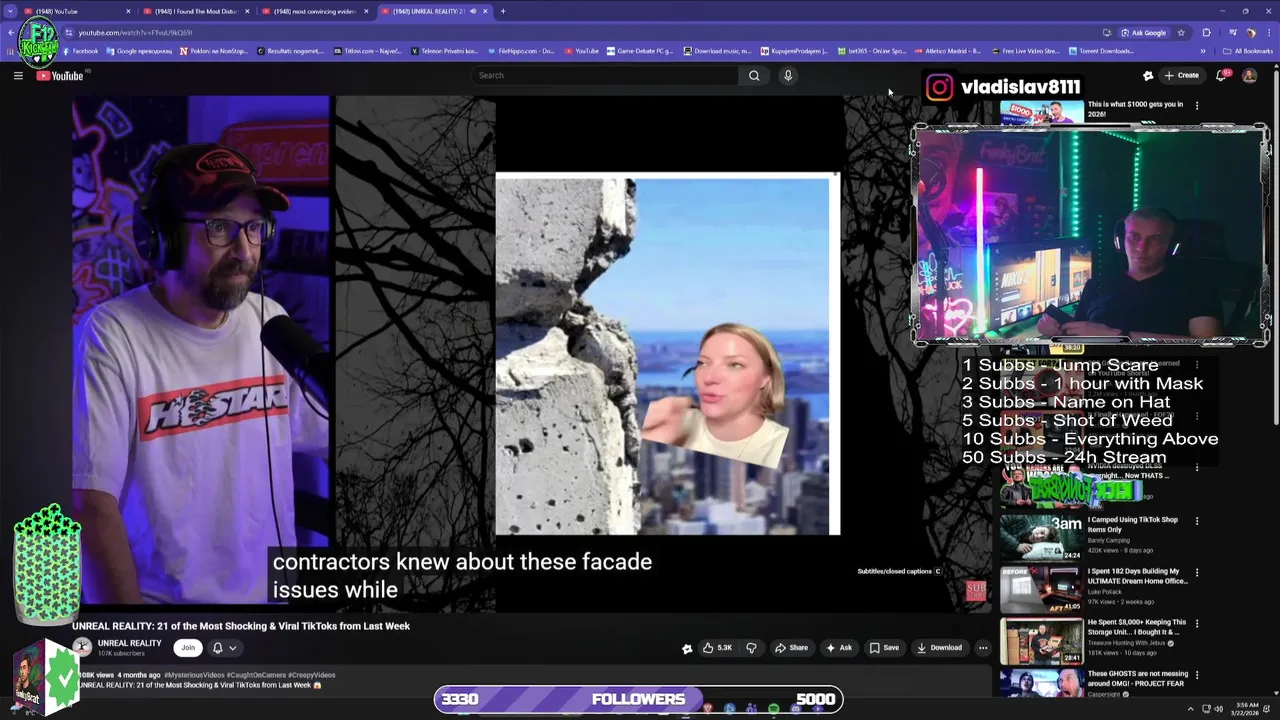Click the Share button

(791, 647)
